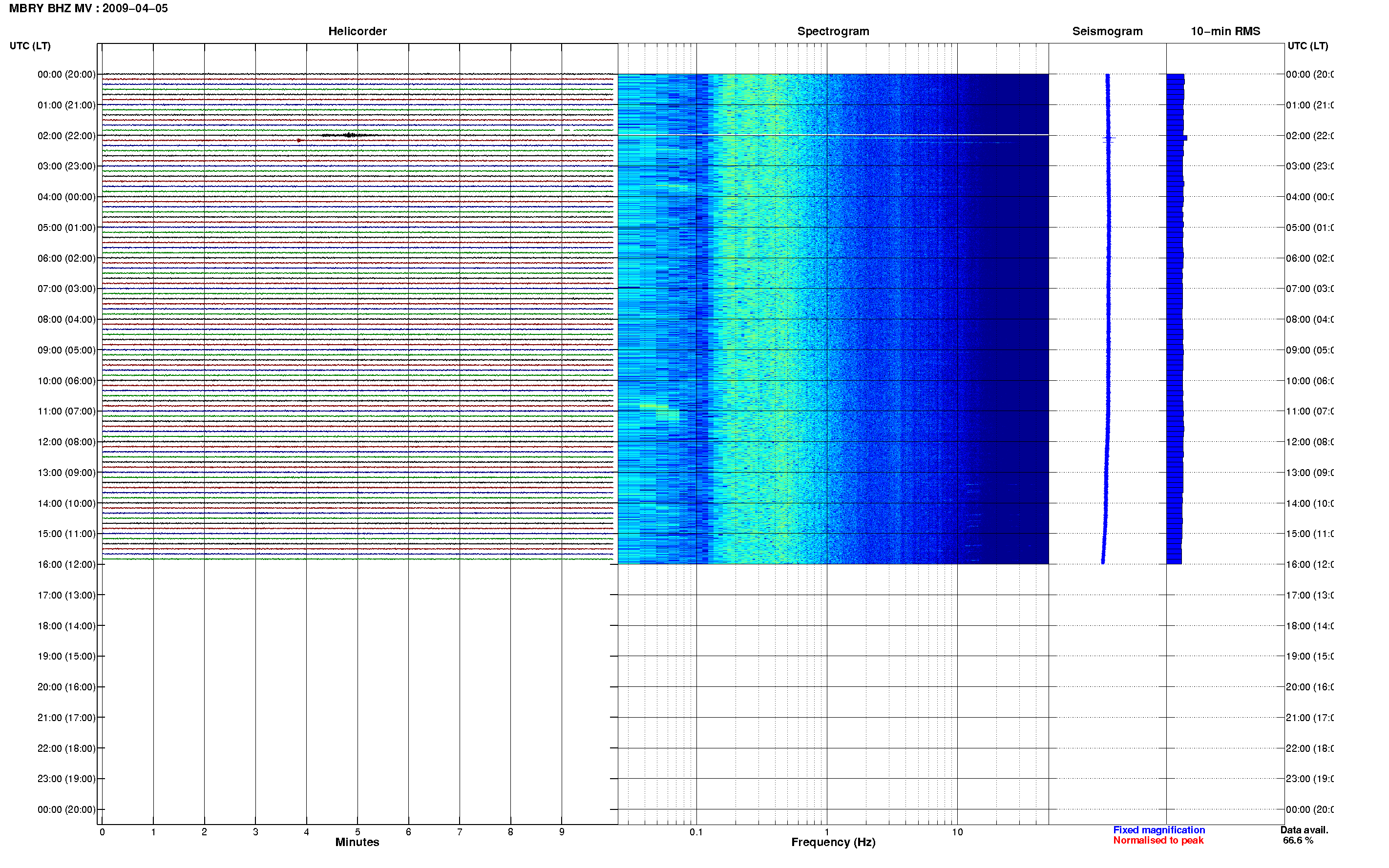Click the small red marker on the helicorder
Viewport: 1389px width, 868px height.
[298, 140]
